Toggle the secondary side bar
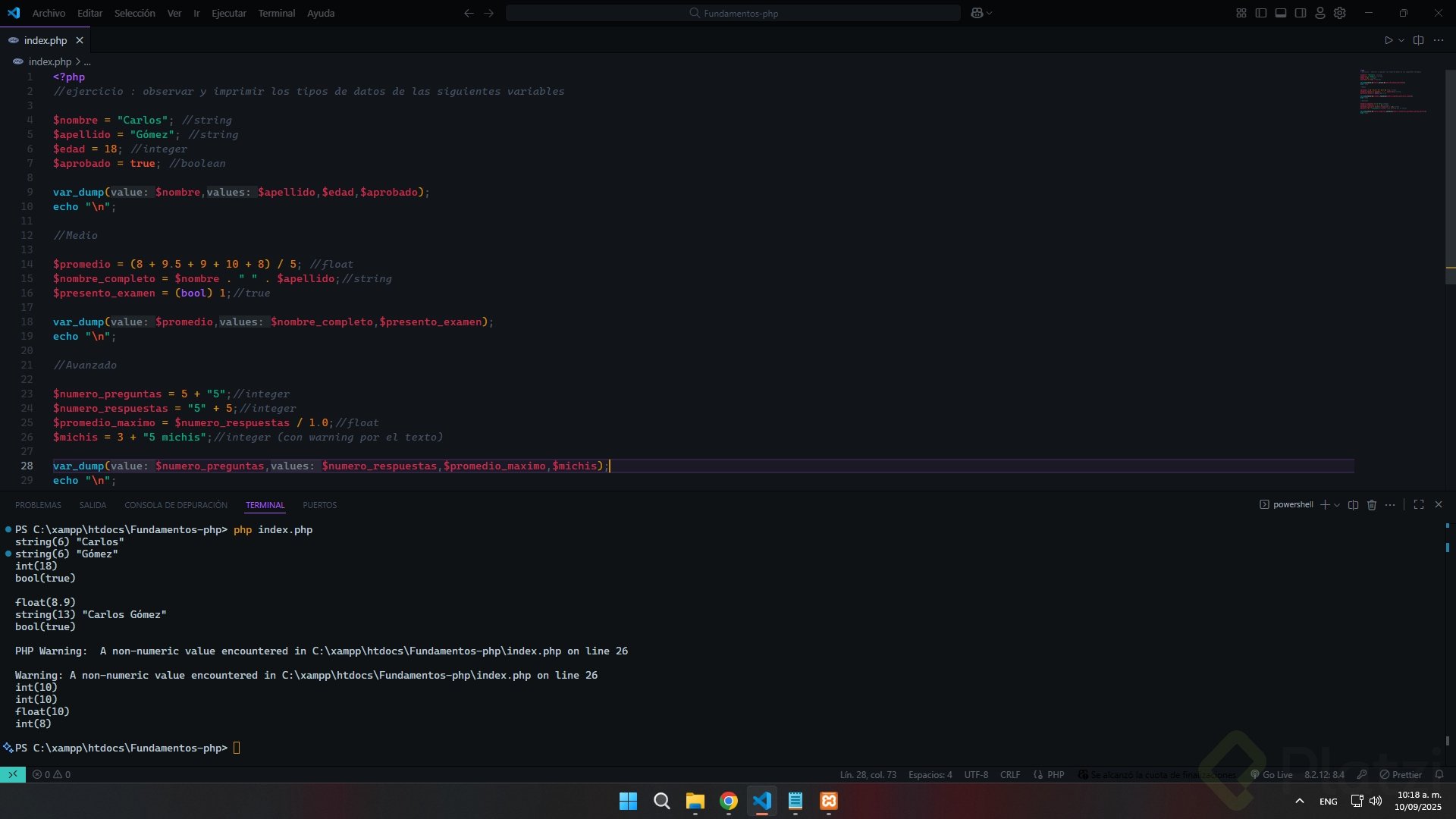The width and height of the screenshot is (1456, 819). [1301, 13]
